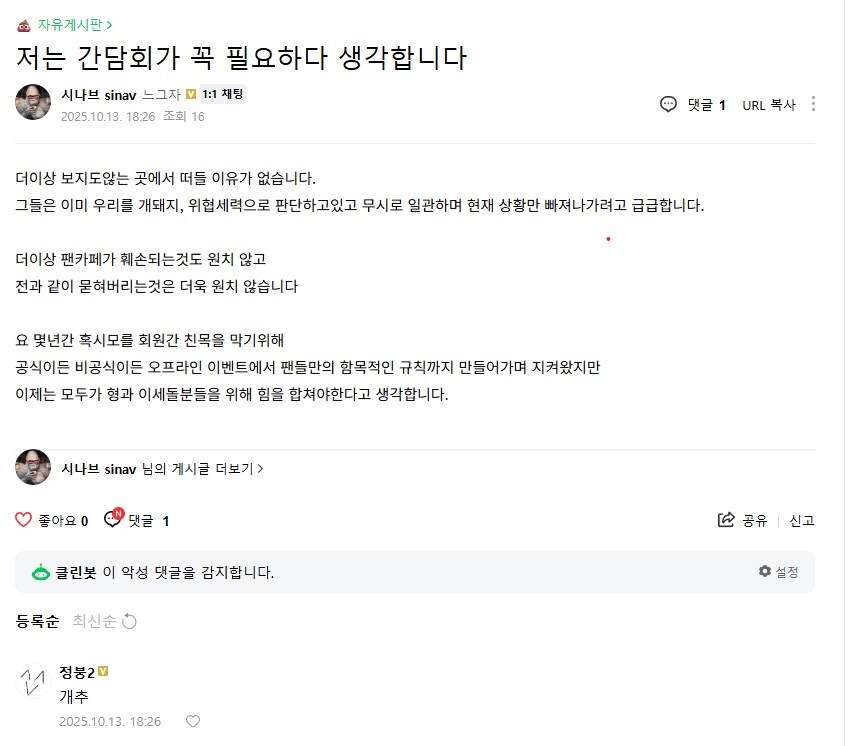Report the post with 신고
The width and height of the screenshot is (855, 746).
click(x=802, y=520)
